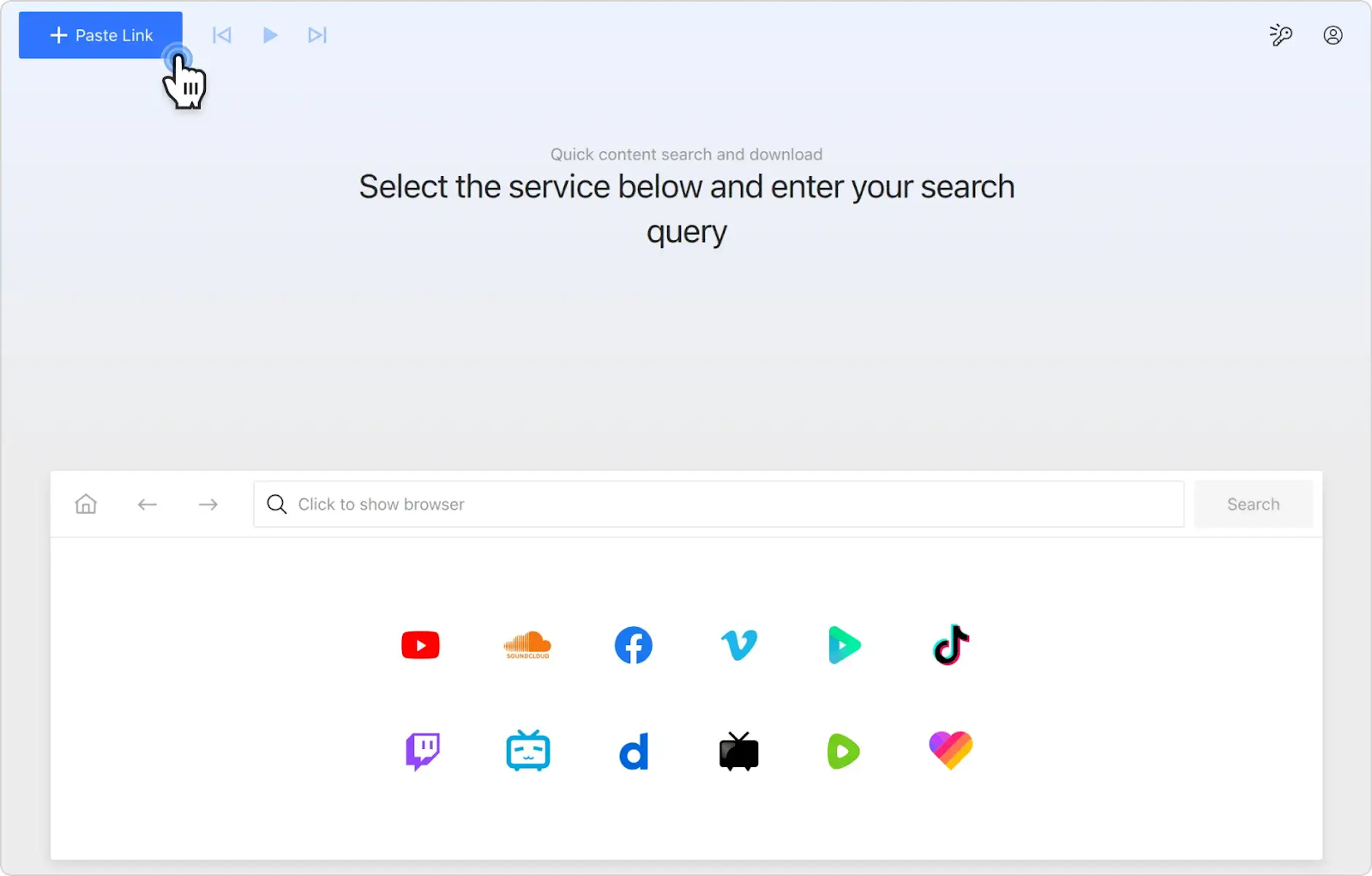Skip to the next track
The height and width of the screenshot is (876, 1372).
[317, 35]
